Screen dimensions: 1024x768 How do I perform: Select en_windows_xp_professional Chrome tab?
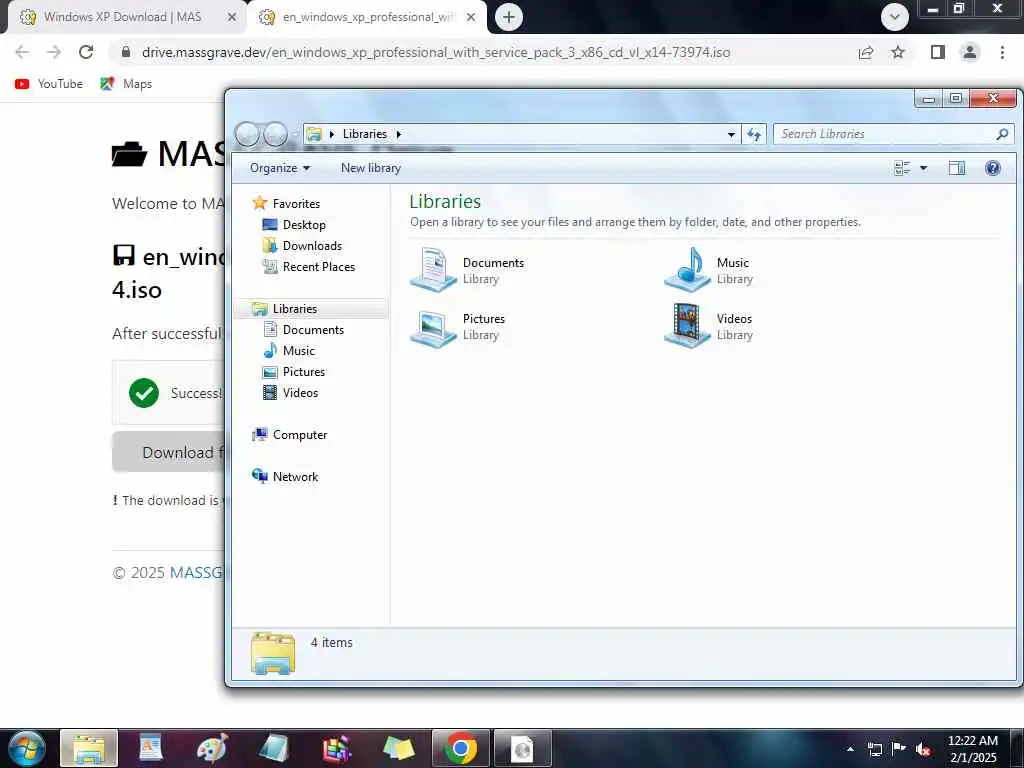(368, 17)
